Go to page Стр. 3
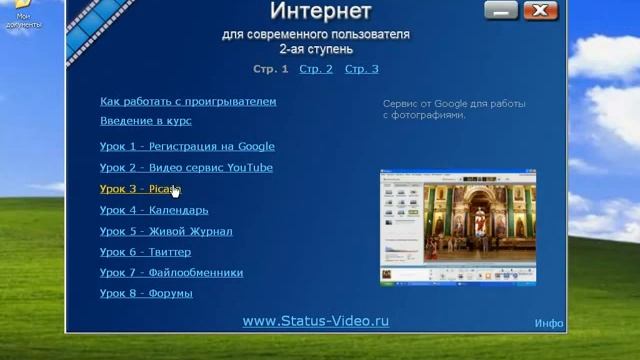The image size is (640, 360). 362,69
